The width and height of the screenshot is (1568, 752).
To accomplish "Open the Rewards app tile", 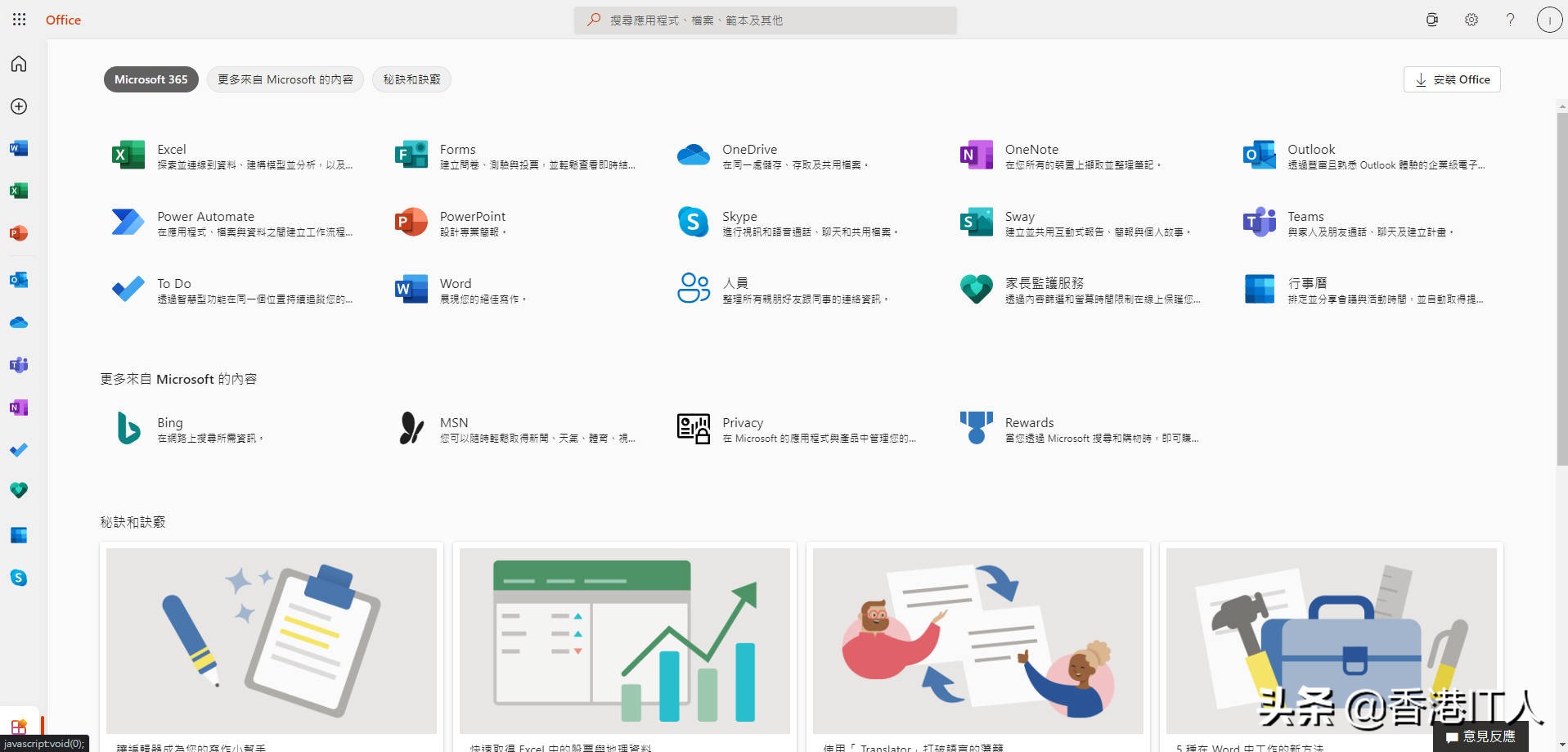I will coord(1081,429).
